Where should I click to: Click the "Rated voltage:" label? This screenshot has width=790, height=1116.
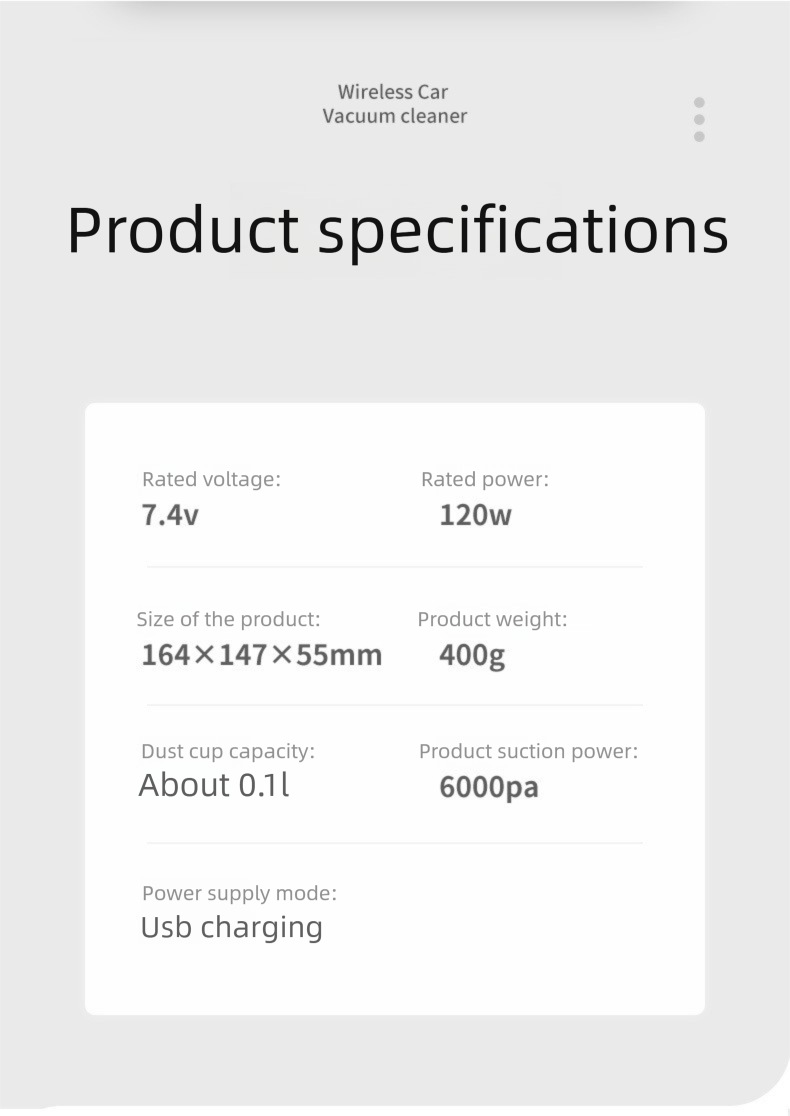[211, 479]
